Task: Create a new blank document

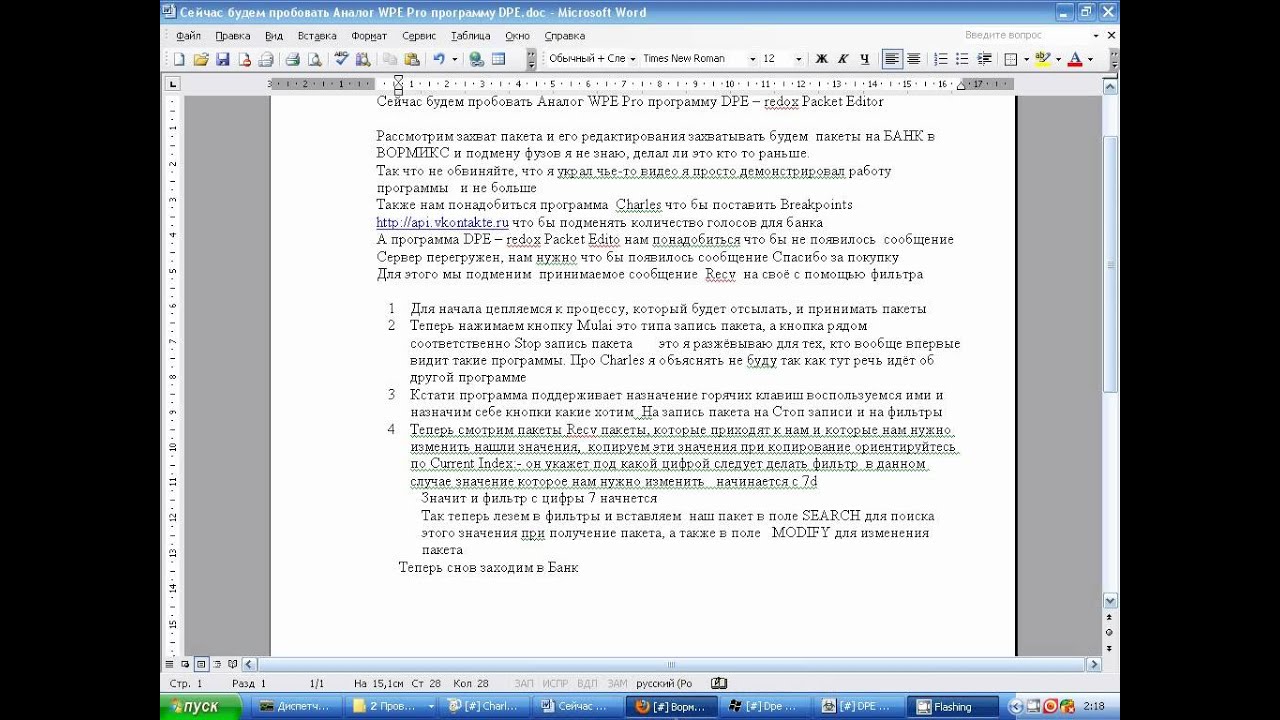Action: click(179, 59)
